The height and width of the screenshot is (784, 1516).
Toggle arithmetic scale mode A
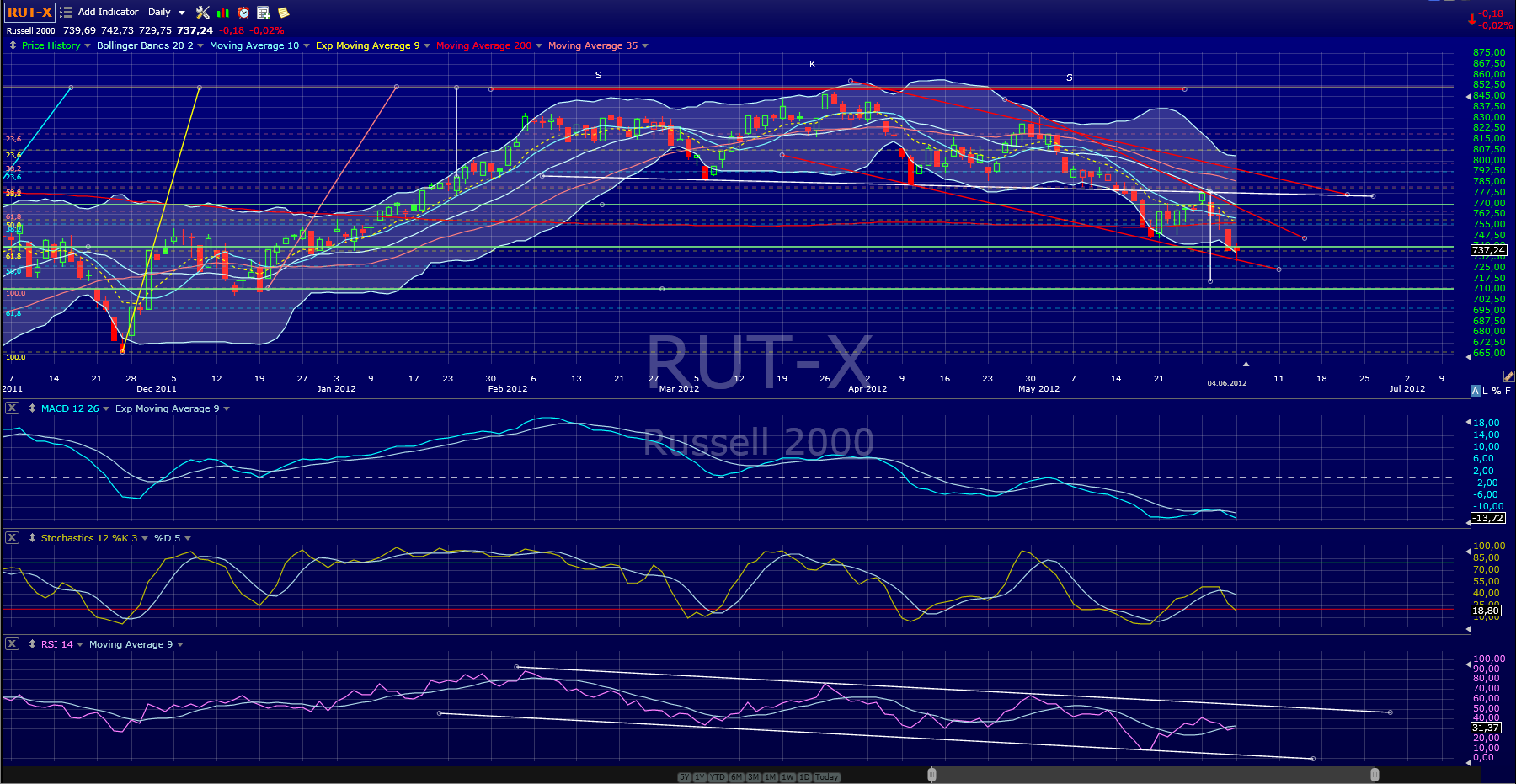click(1475, 391)
